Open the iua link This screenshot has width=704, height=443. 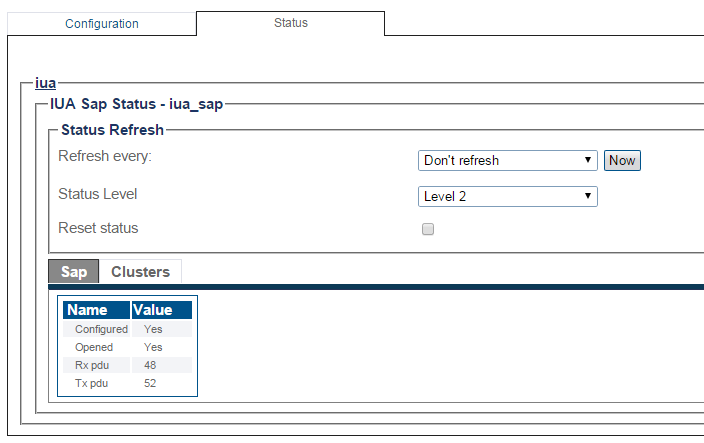[45, 83]
